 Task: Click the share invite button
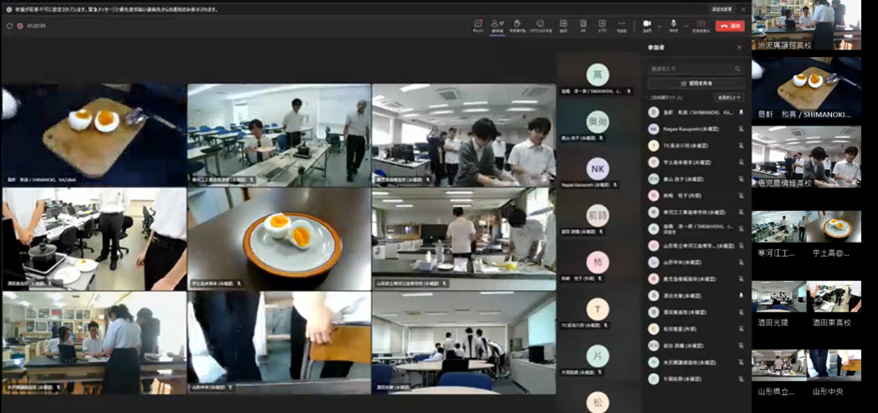coord(696,83)
